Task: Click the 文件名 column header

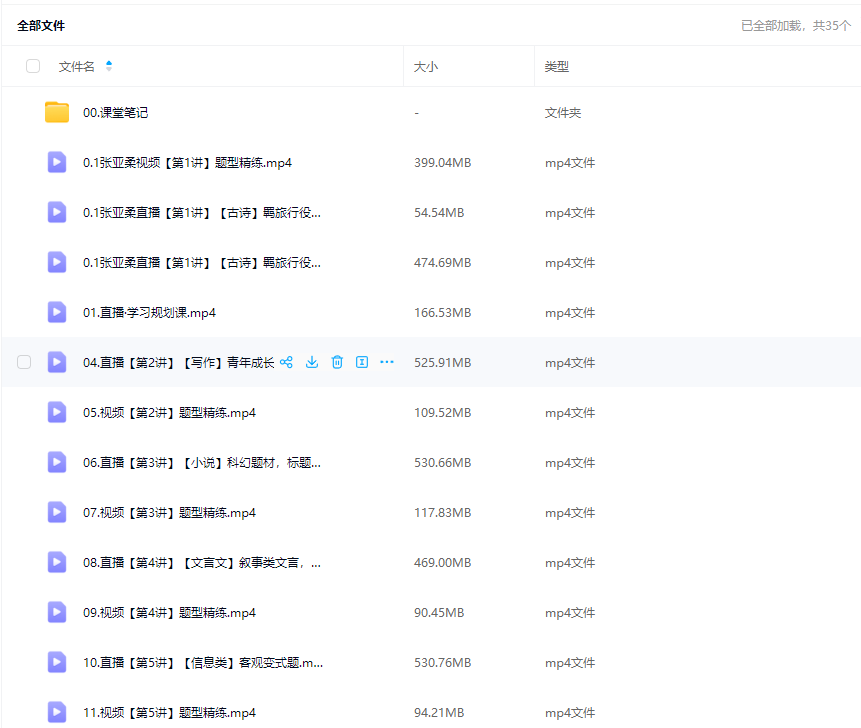Action: pos(77,67)
